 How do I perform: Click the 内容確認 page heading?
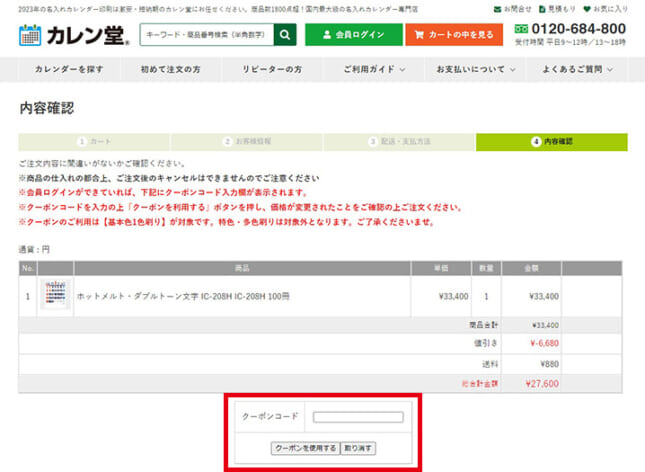47,108
